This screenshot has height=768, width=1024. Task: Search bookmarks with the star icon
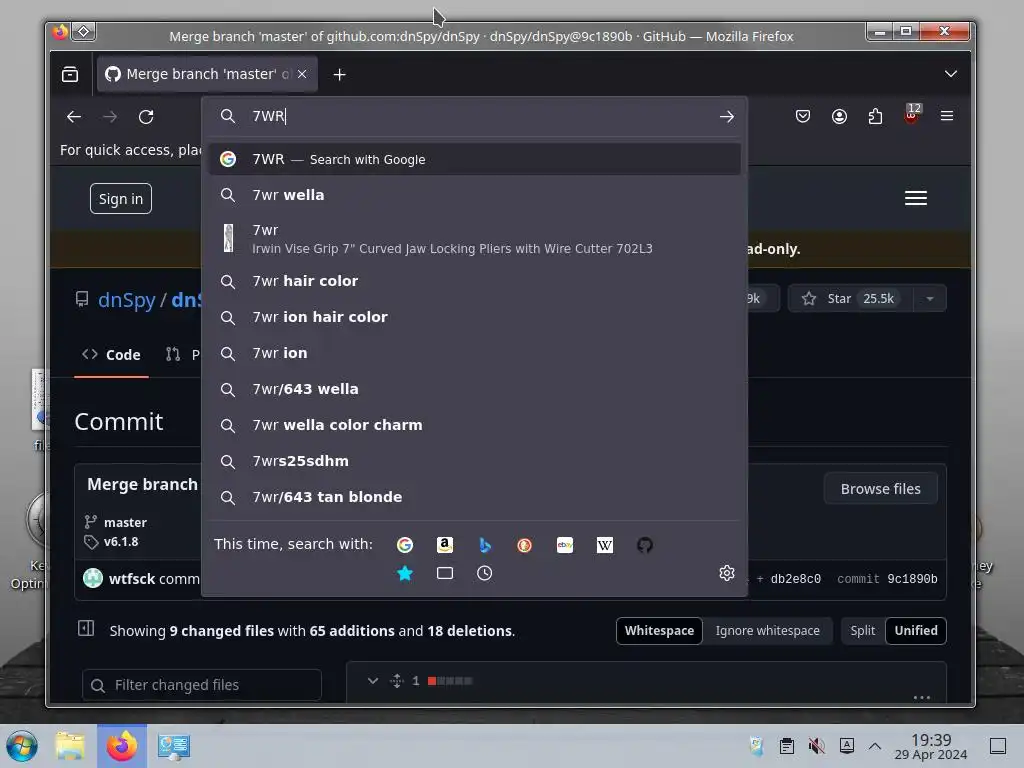click(x=405, y=573)
